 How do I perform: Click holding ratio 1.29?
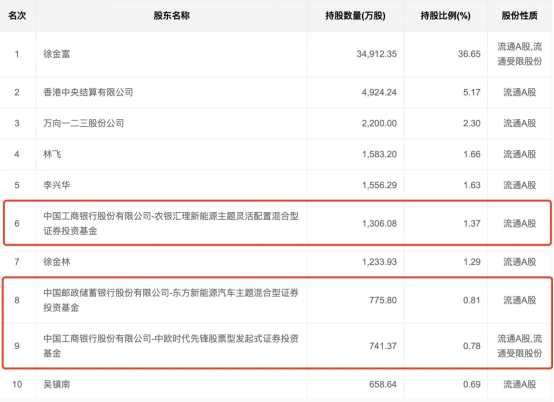[472, 262]
